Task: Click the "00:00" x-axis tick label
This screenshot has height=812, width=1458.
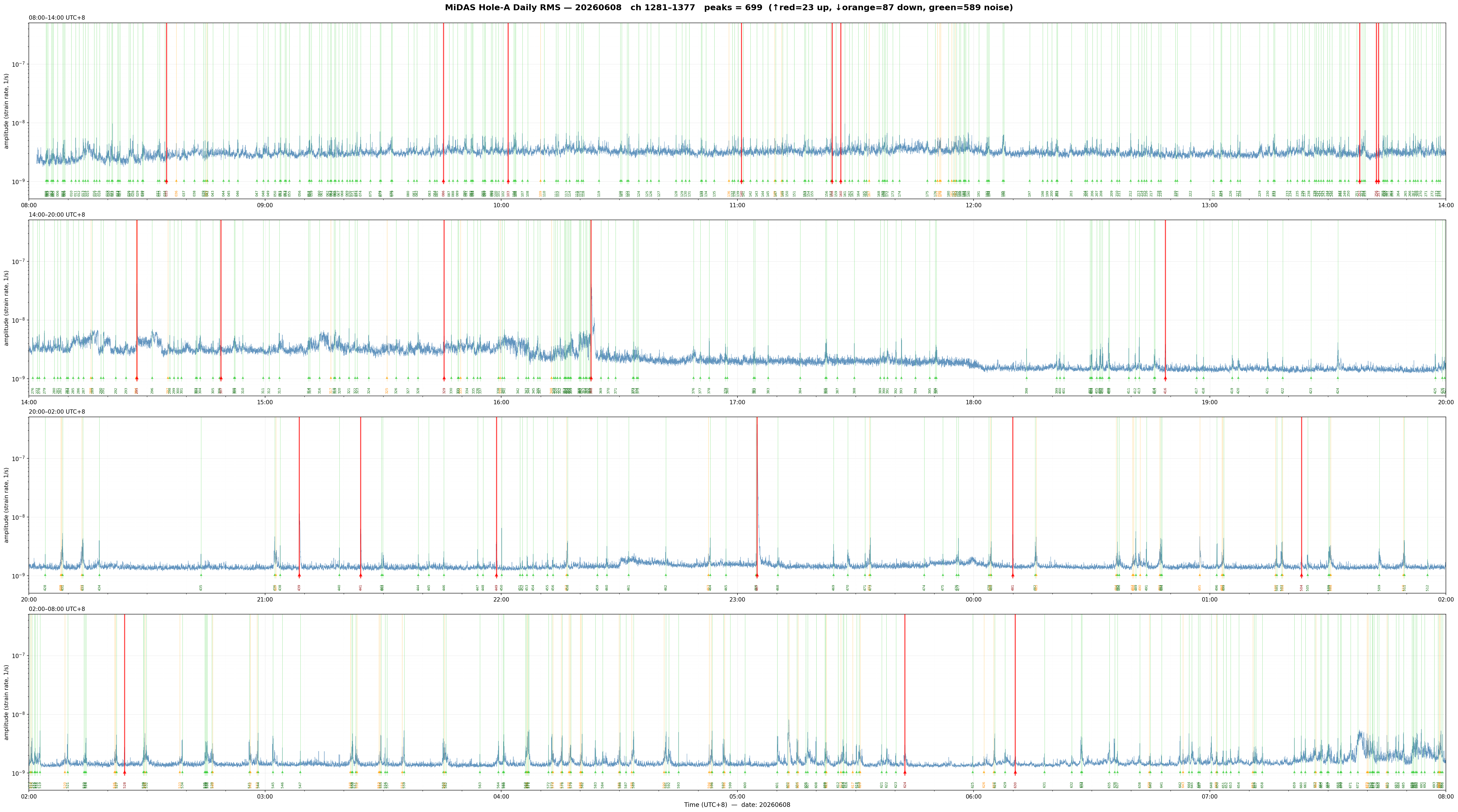Action: coord(974,600)
